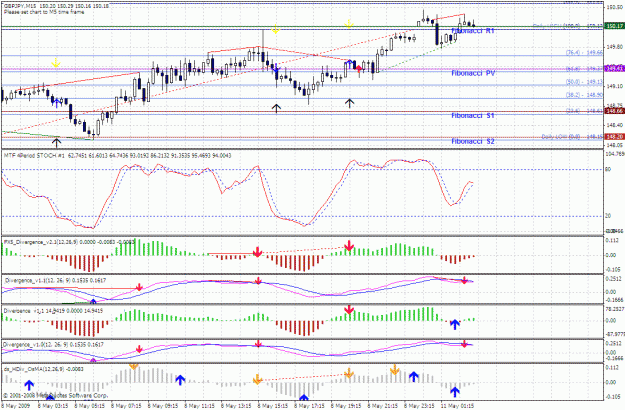Select the (38.2) - 148.90 retracement label
The image size is (625, 410).
[x=584, y=95]
